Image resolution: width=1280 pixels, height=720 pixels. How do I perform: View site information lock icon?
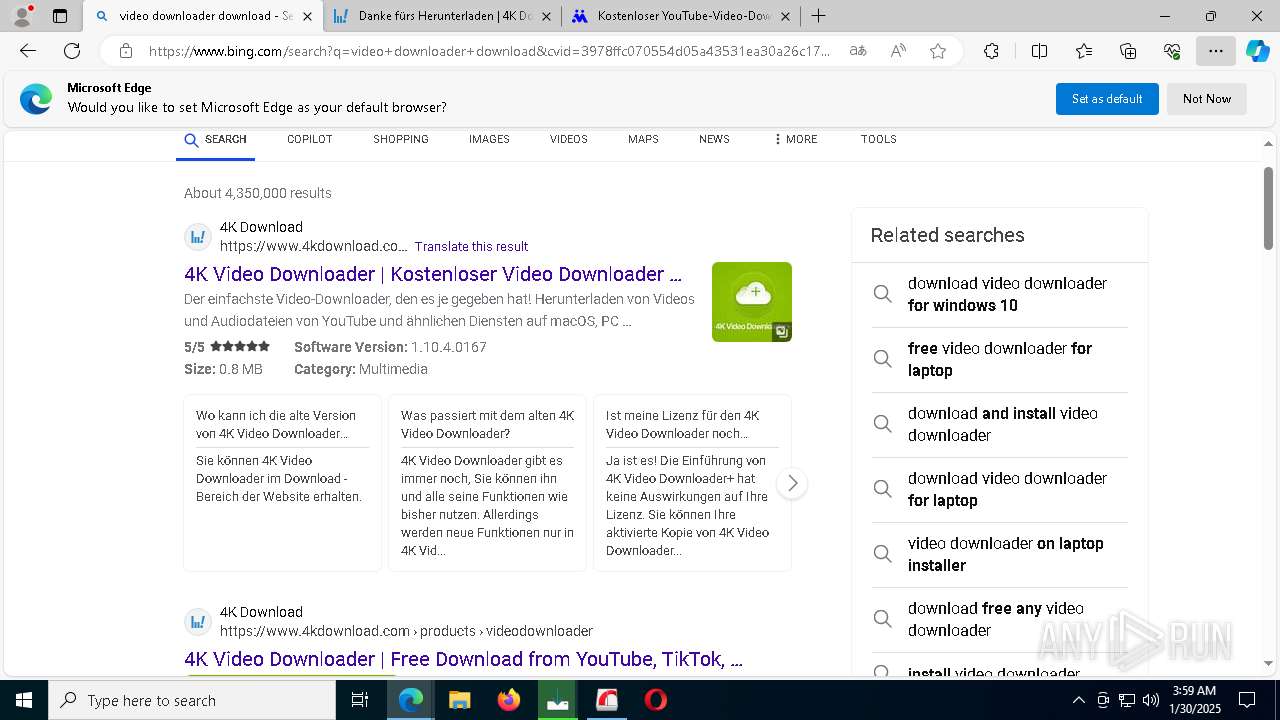click(126, 51)
